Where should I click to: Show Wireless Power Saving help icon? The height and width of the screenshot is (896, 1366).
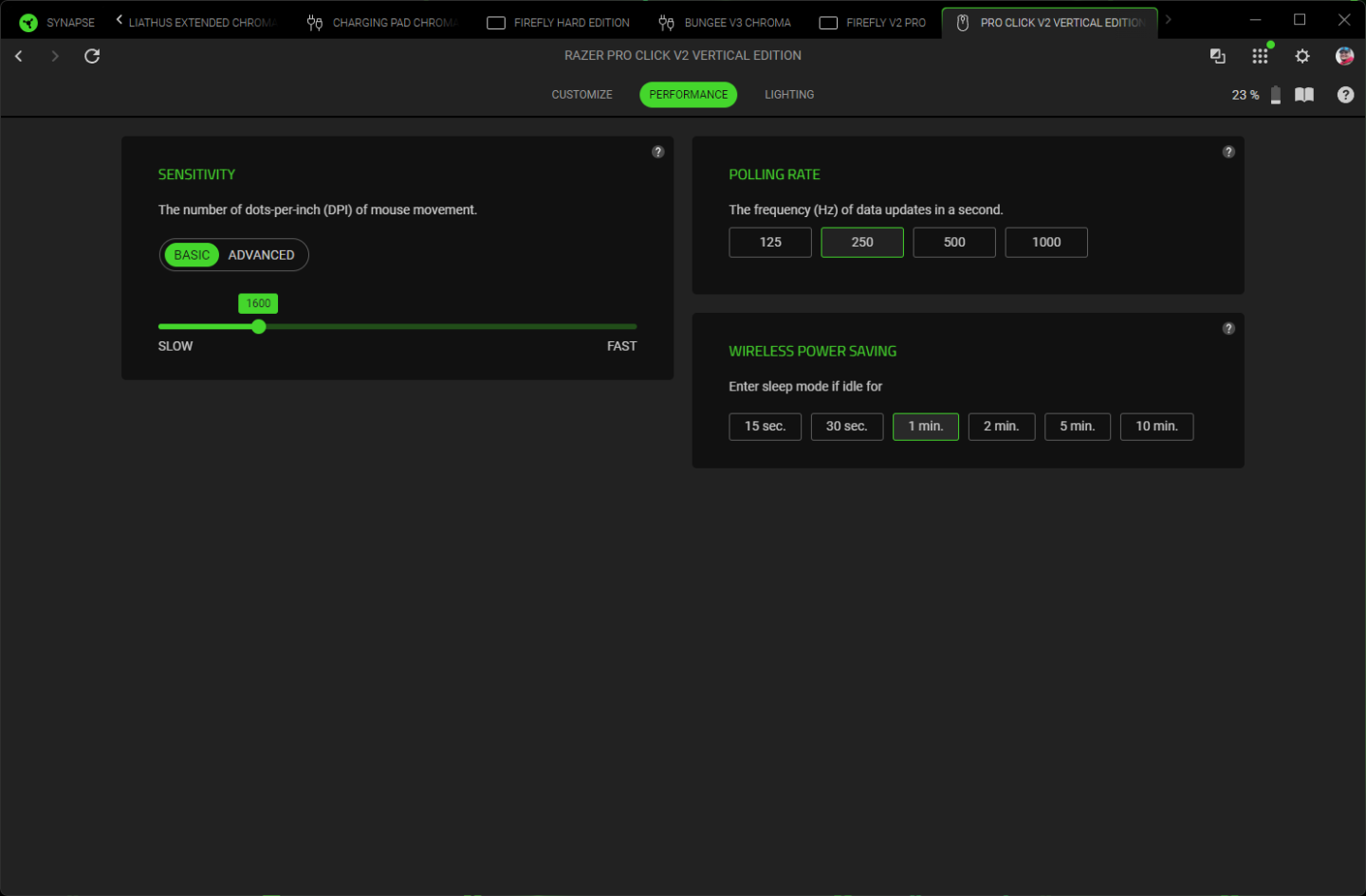click(x=1228, y=328)
